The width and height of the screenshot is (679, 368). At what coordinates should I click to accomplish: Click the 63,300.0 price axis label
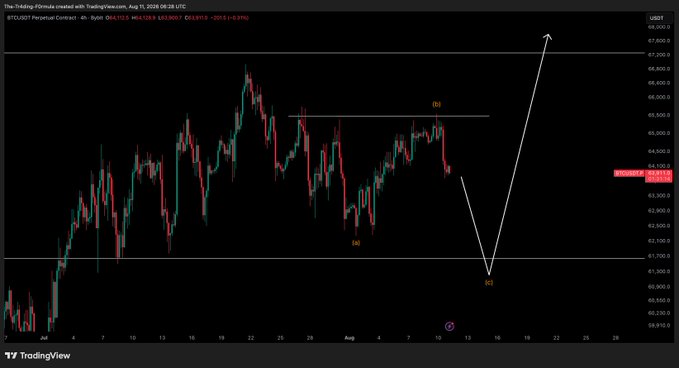click(659, 196)
